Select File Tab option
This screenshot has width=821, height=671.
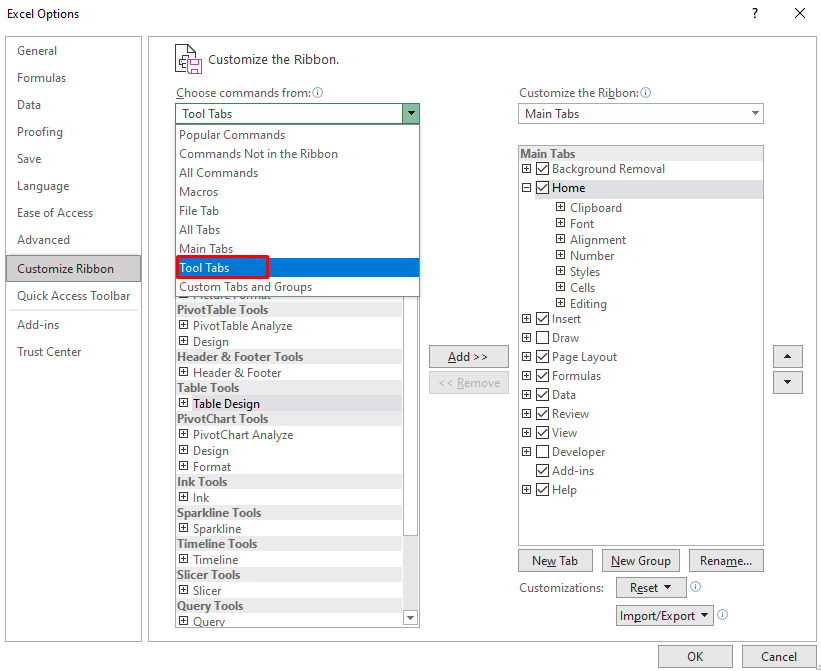297,210
